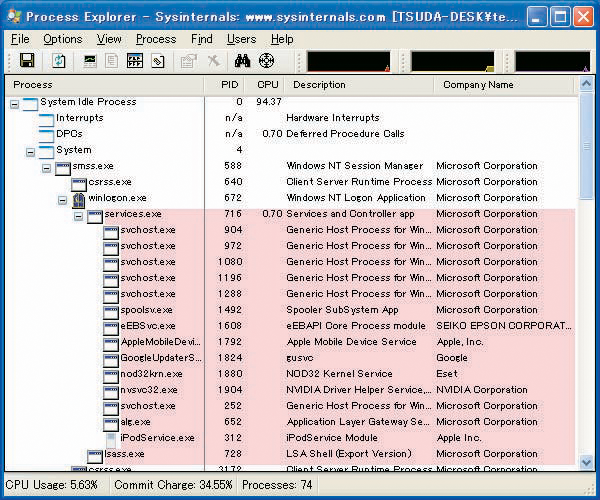Collapse the smss.exe tree node
The width and height of the screenshot is (600, 500).
coord(47,168)
